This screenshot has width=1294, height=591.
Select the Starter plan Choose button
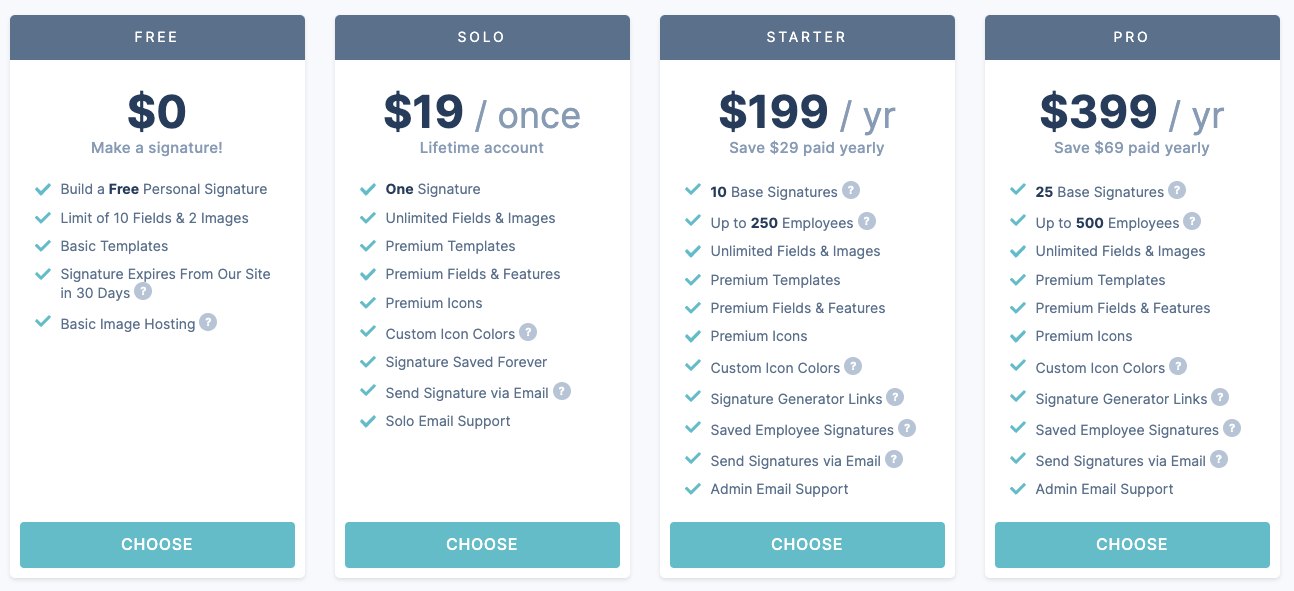coord(807,545)
